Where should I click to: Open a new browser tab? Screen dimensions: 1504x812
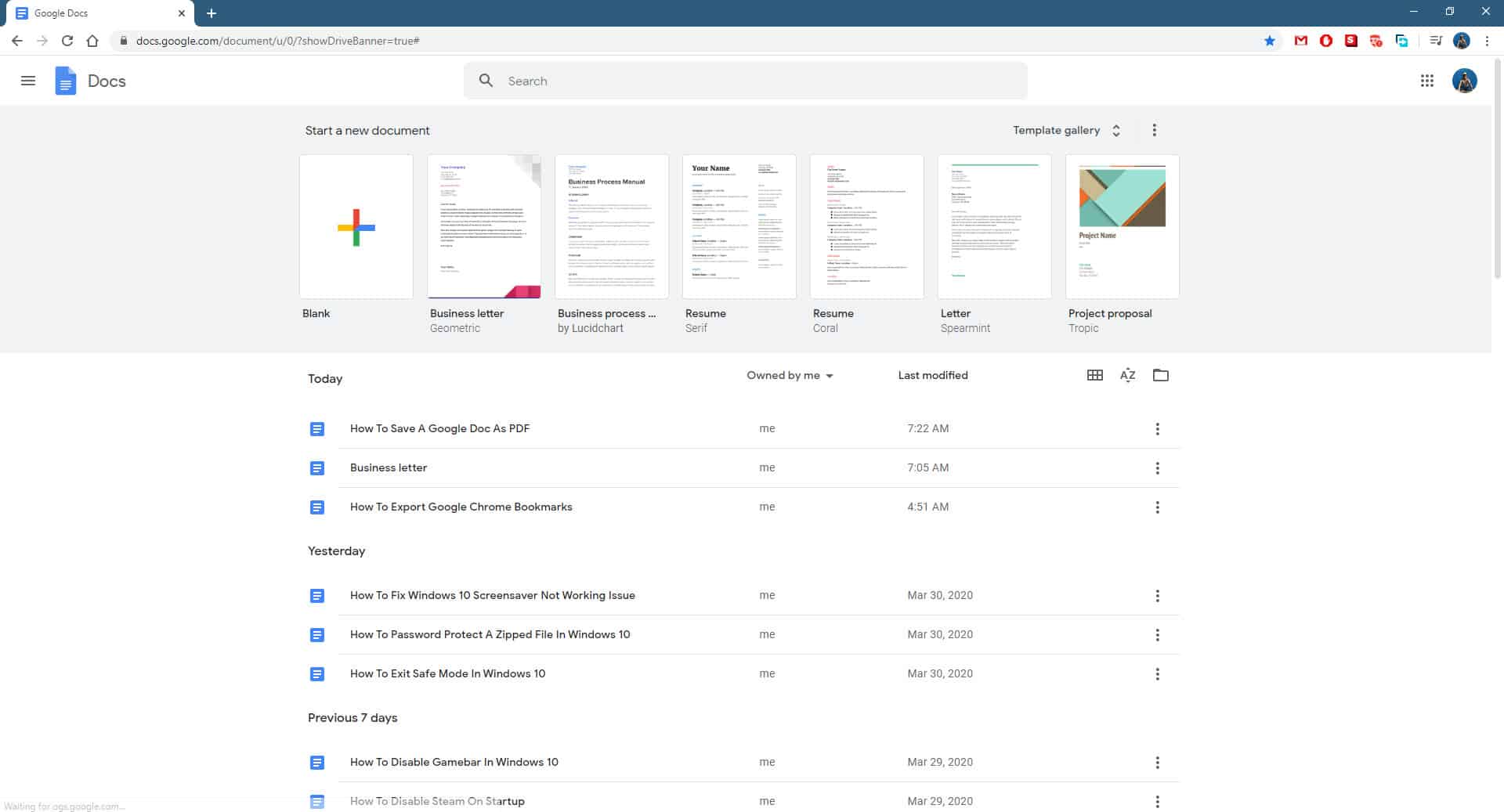pos(211,13)
